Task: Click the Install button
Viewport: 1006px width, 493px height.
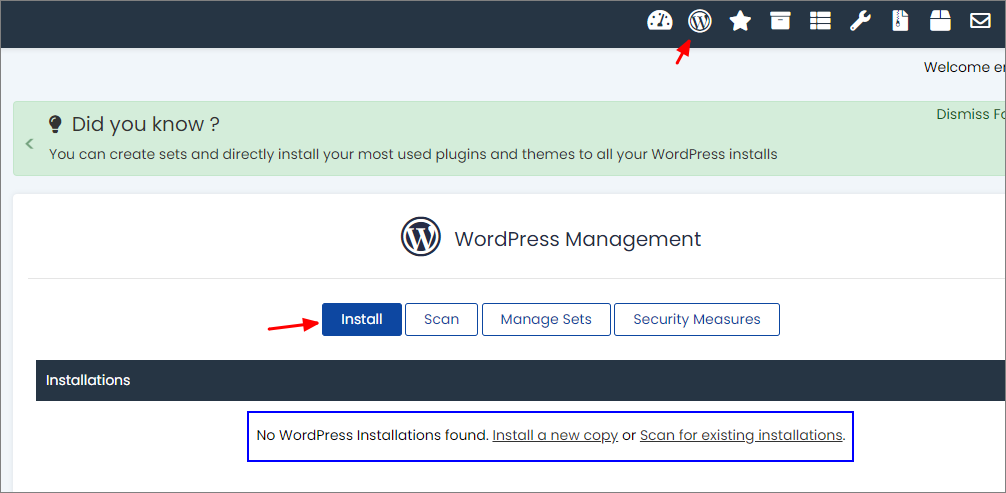Action: (362, 319)
